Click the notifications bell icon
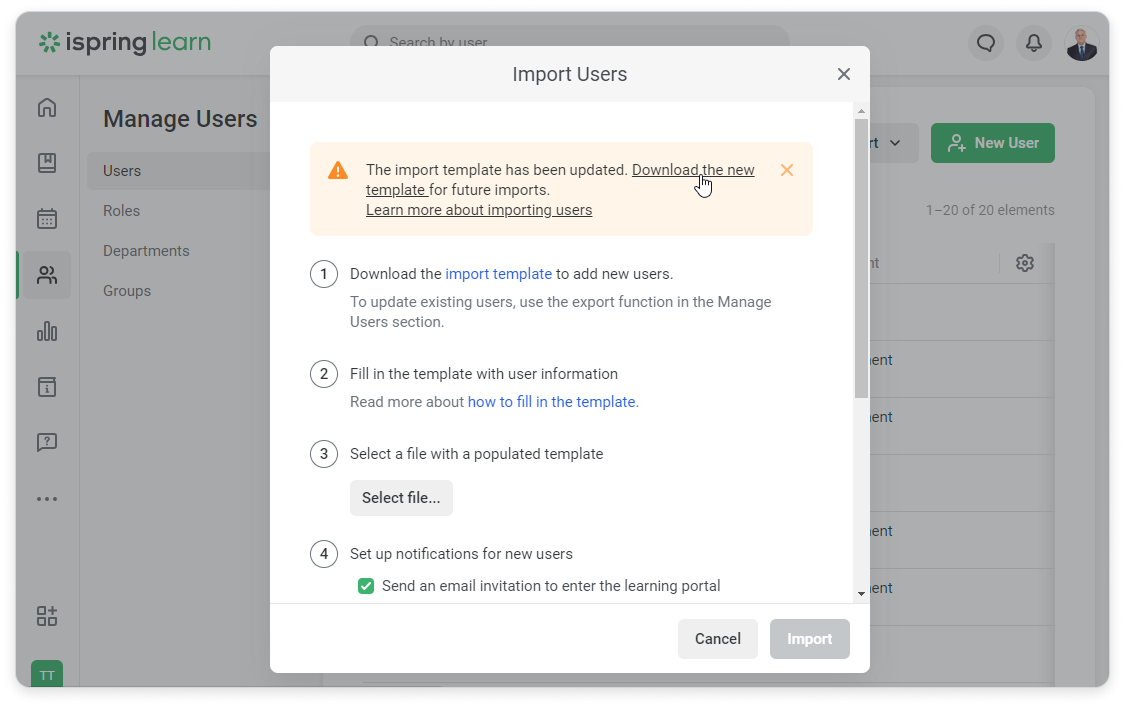1125x707 pixels. tap(1034, 43)
